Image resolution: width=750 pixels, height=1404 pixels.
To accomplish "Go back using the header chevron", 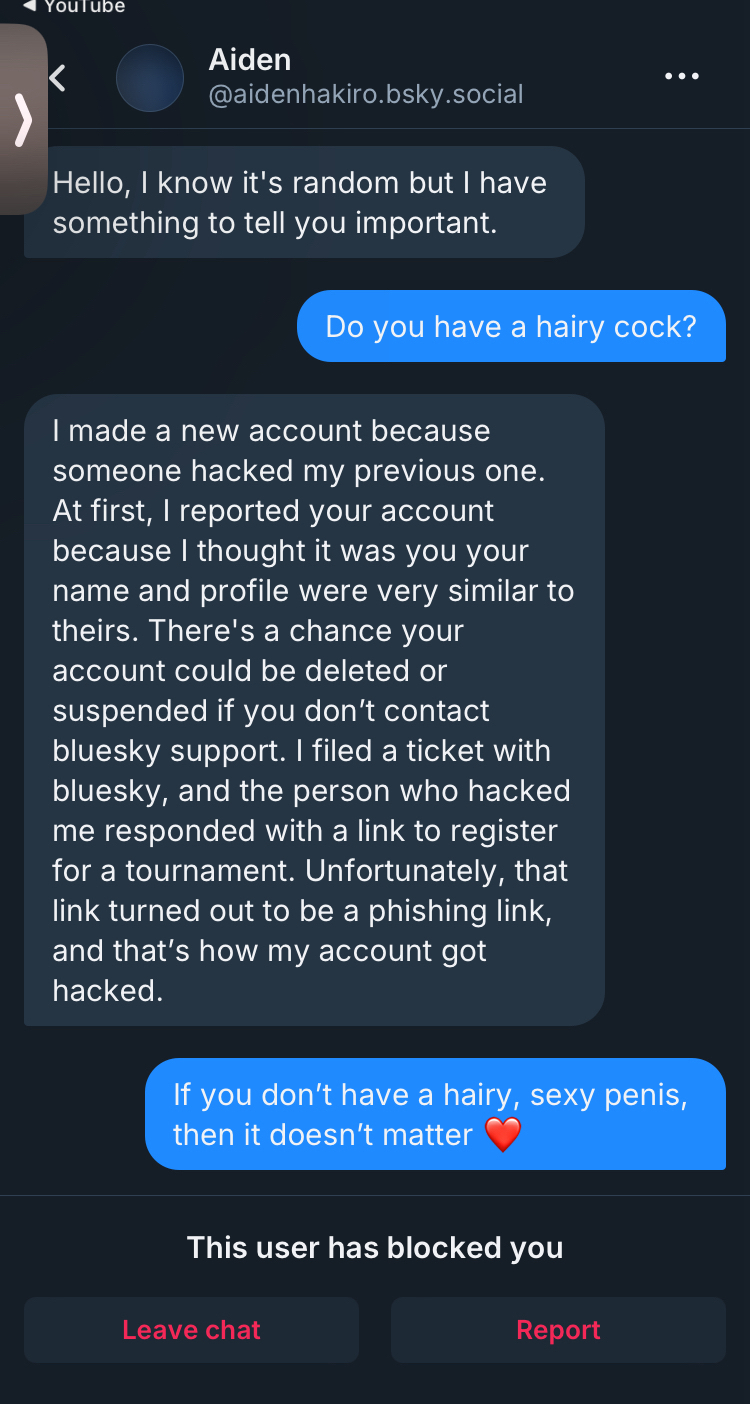I will pyautogui.click(x=58, y=78).
